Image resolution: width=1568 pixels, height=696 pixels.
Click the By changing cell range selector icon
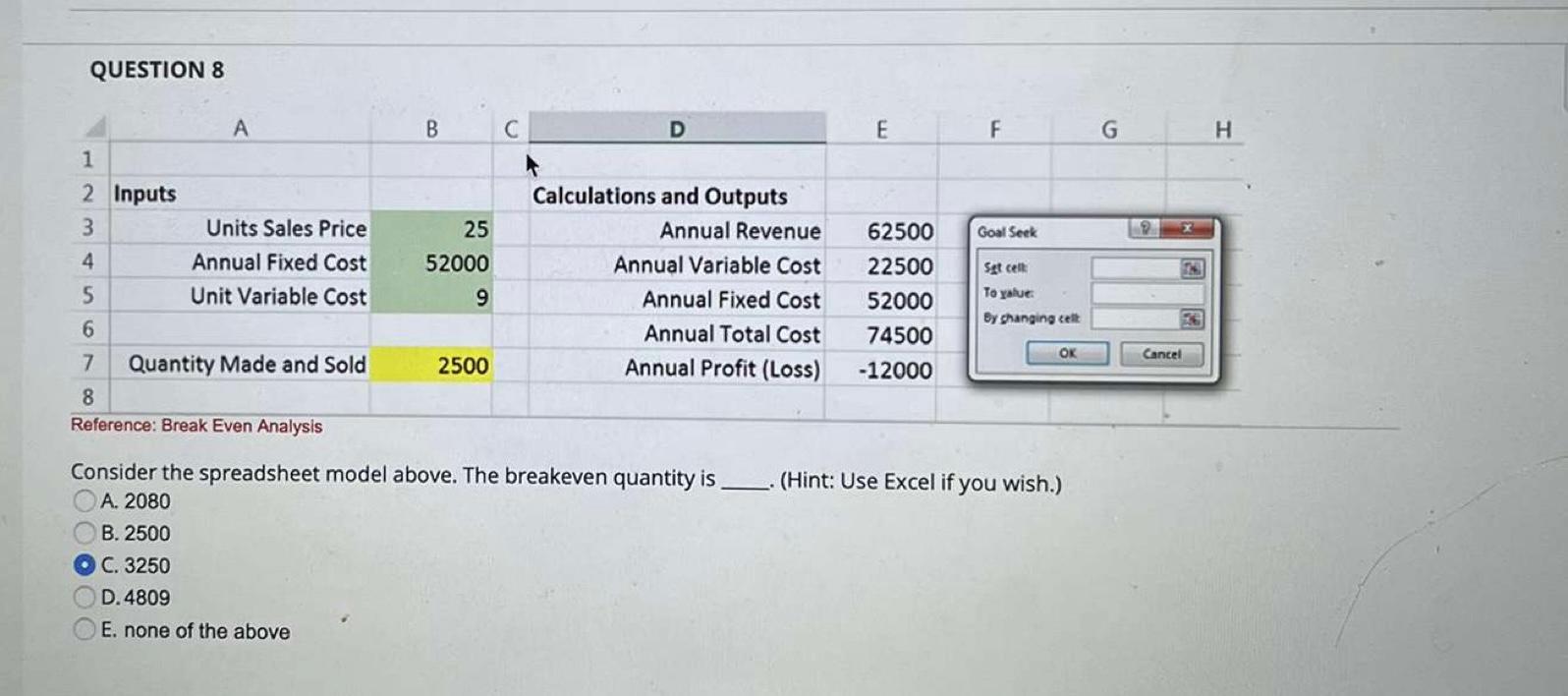coord(1192,319)
